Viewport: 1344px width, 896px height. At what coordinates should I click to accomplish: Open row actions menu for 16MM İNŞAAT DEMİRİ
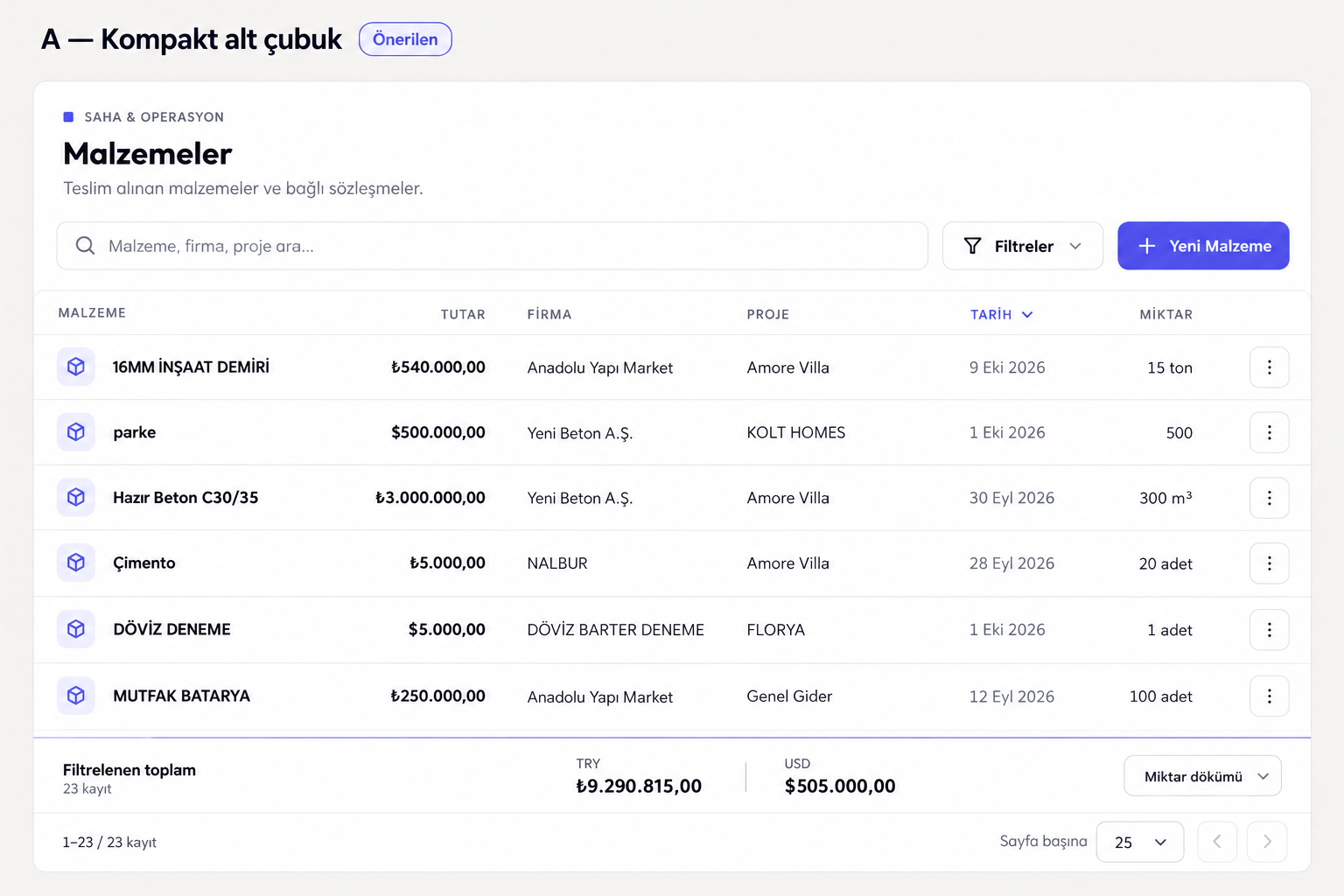pyautogui.click(x=1269, y=367)
